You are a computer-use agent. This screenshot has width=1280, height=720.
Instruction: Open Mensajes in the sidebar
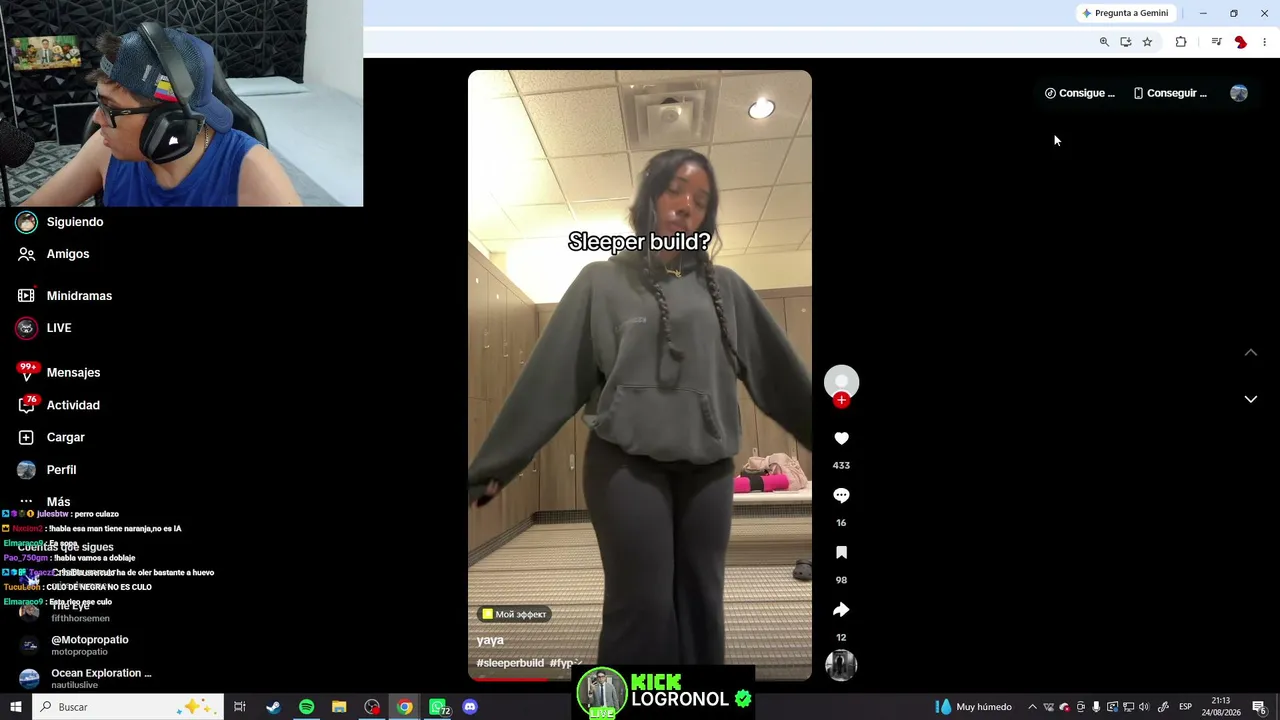(59, 372)
